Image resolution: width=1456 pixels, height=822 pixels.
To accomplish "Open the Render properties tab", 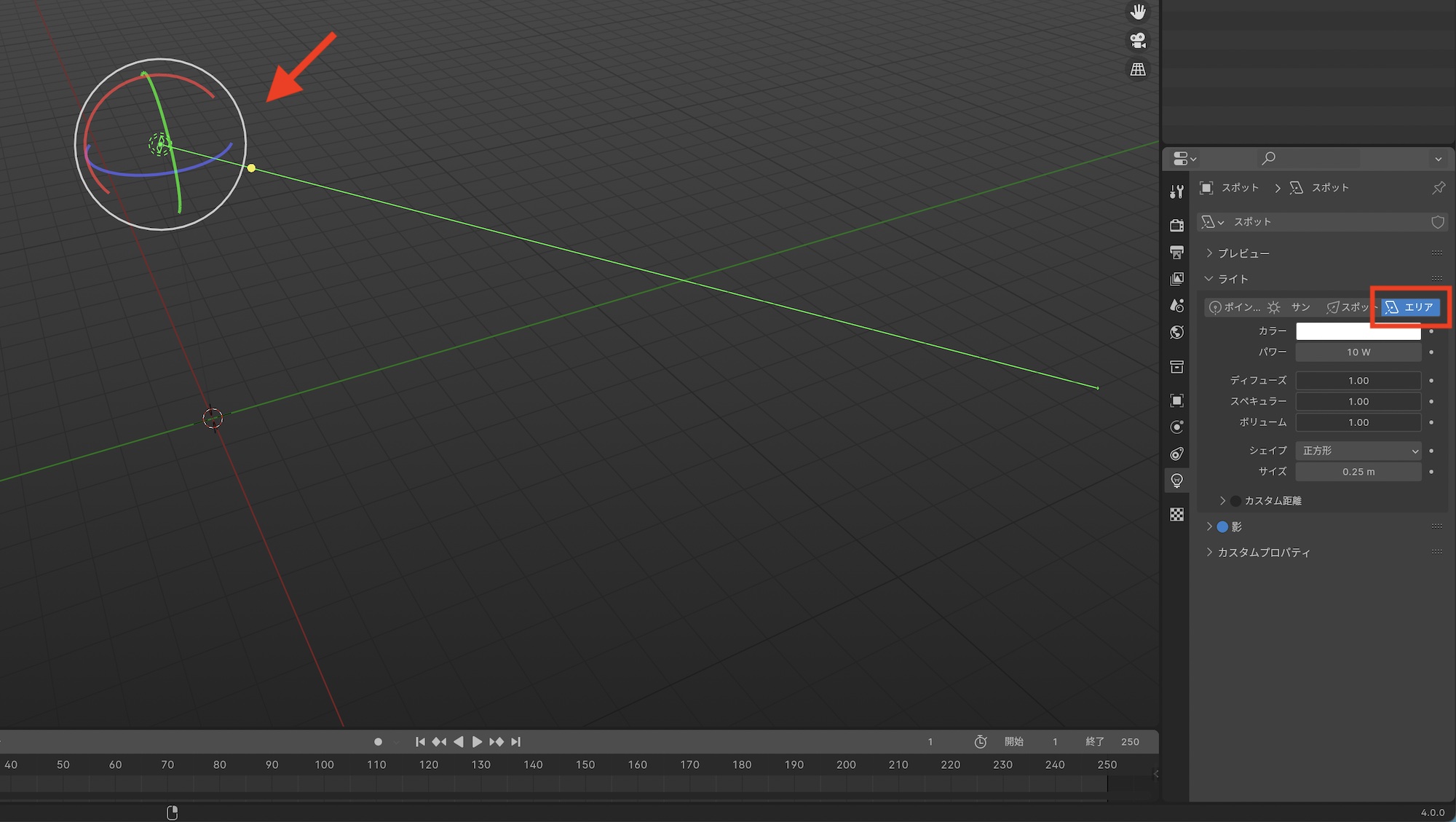I will [1176, 225].
